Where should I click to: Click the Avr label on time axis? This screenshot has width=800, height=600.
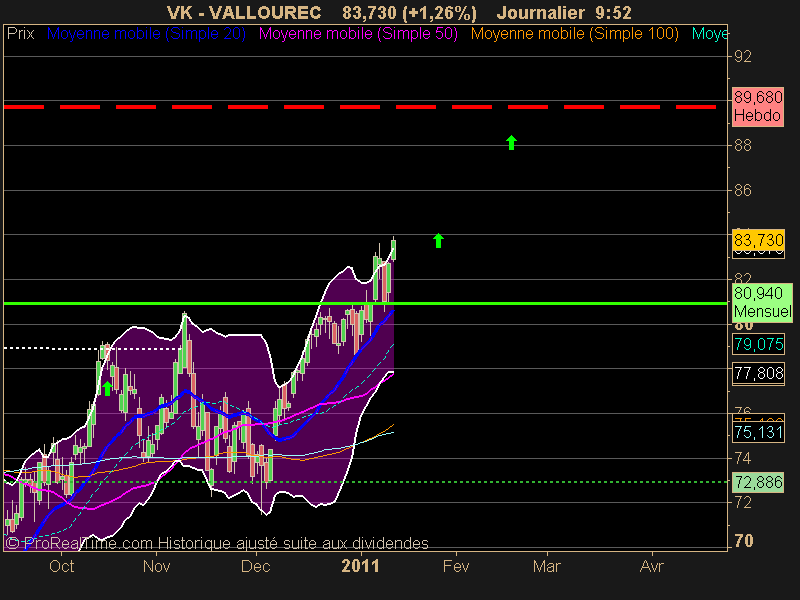(652, 566)
